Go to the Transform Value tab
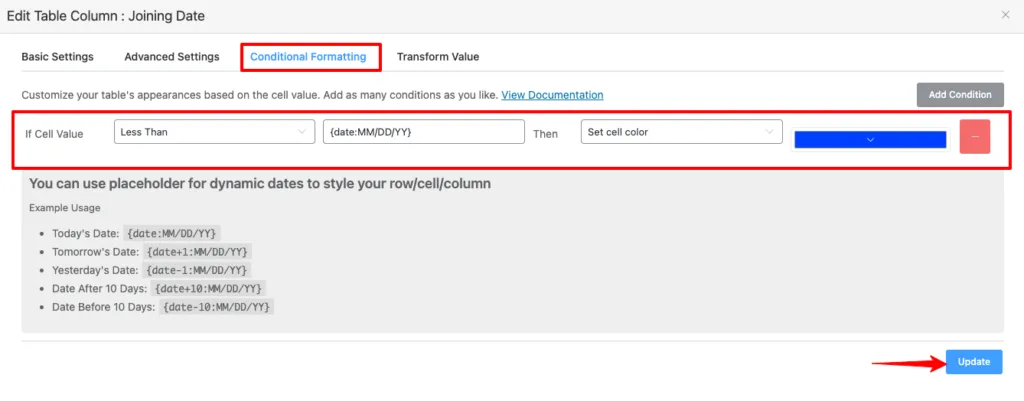 pyautogui.click(x=438, y=57)
